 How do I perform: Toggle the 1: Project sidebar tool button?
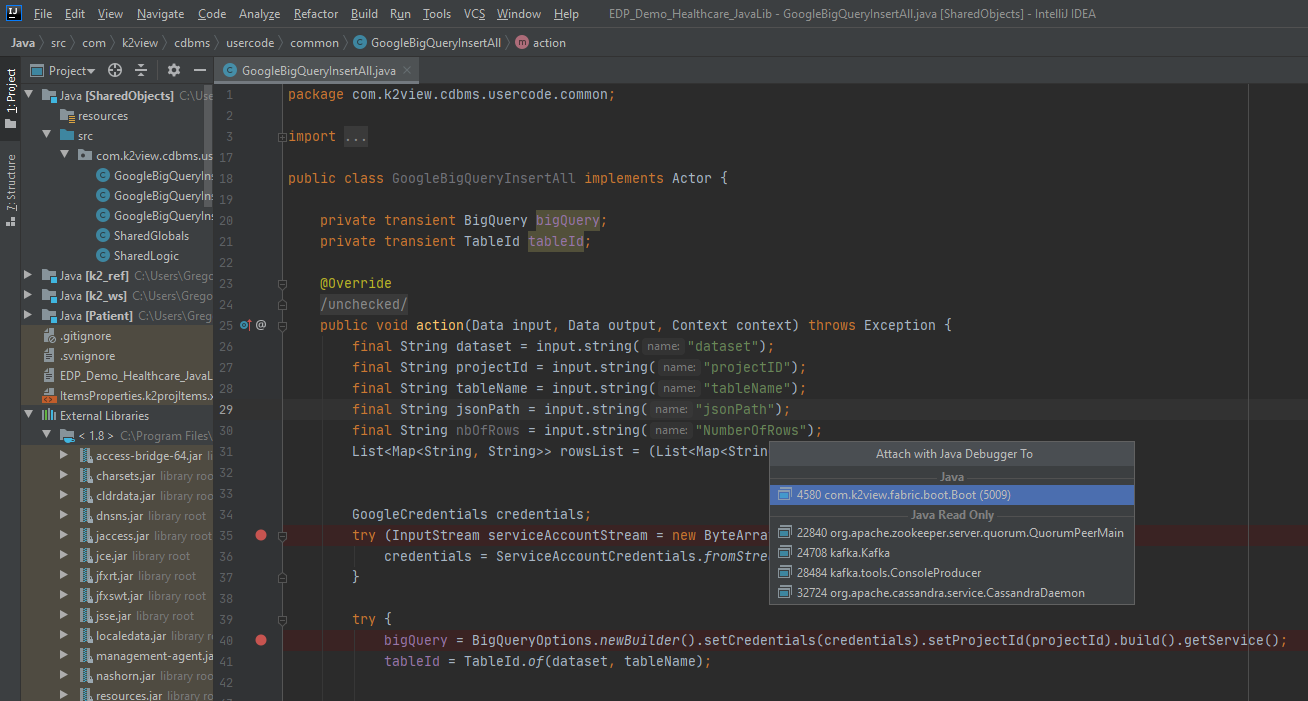point(11,98)
